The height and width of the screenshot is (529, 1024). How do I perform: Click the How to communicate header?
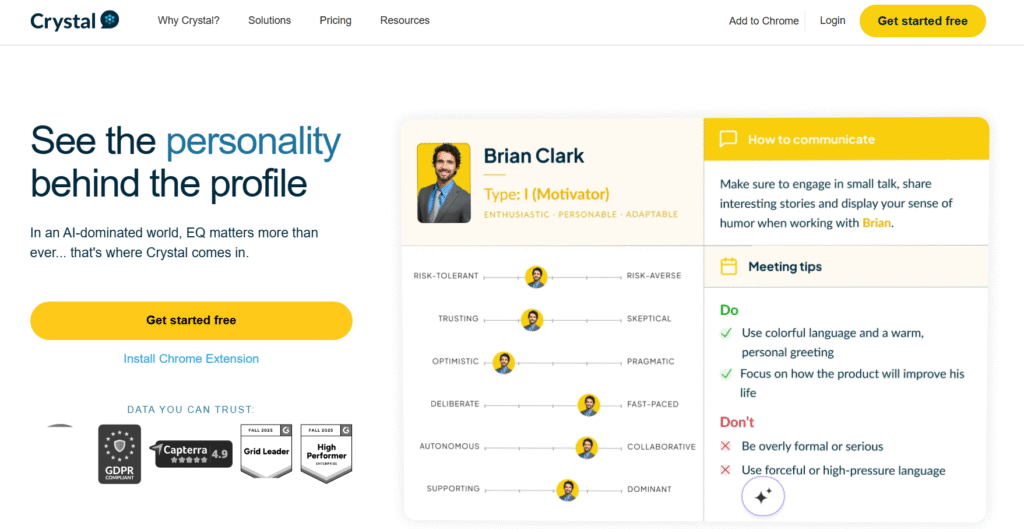click(811, 139)
